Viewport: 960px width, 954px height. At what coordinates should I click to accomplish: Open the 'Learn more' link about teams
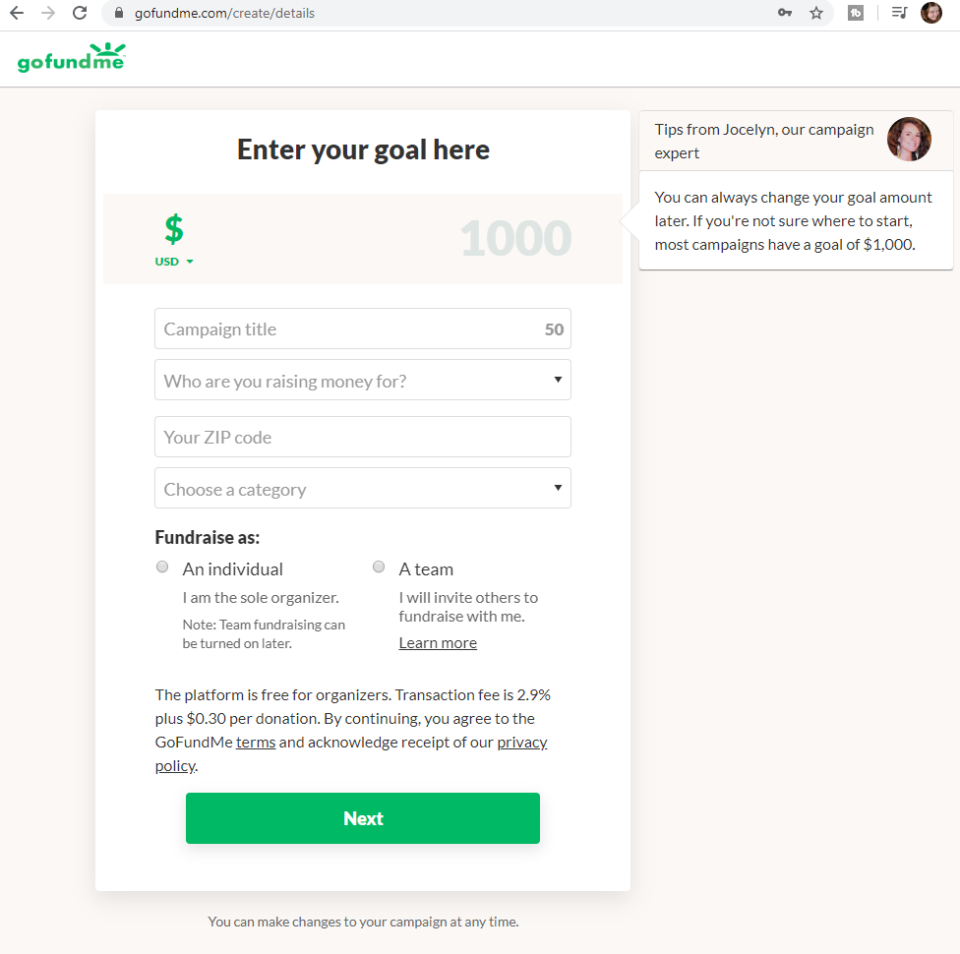pos(437,642)
